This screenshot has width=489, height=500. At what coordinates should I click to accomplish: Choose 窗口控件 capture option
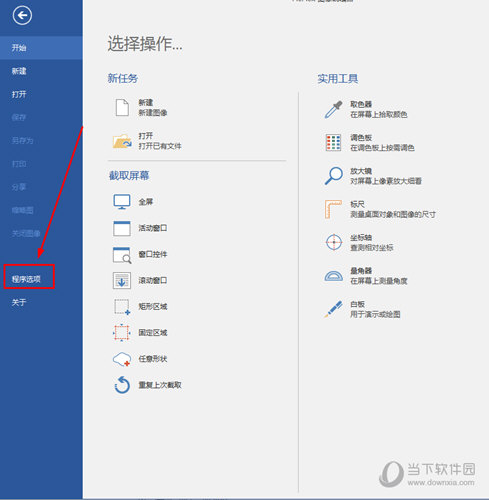[x=153, y=255]
